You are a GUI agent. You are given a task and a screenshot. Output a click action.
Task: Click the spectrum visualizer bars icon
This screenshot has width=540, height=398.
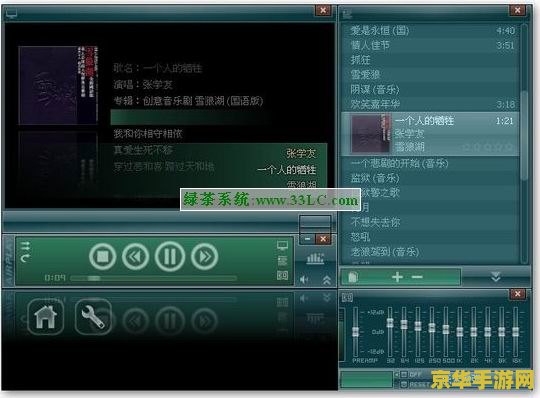pos(315,259)
